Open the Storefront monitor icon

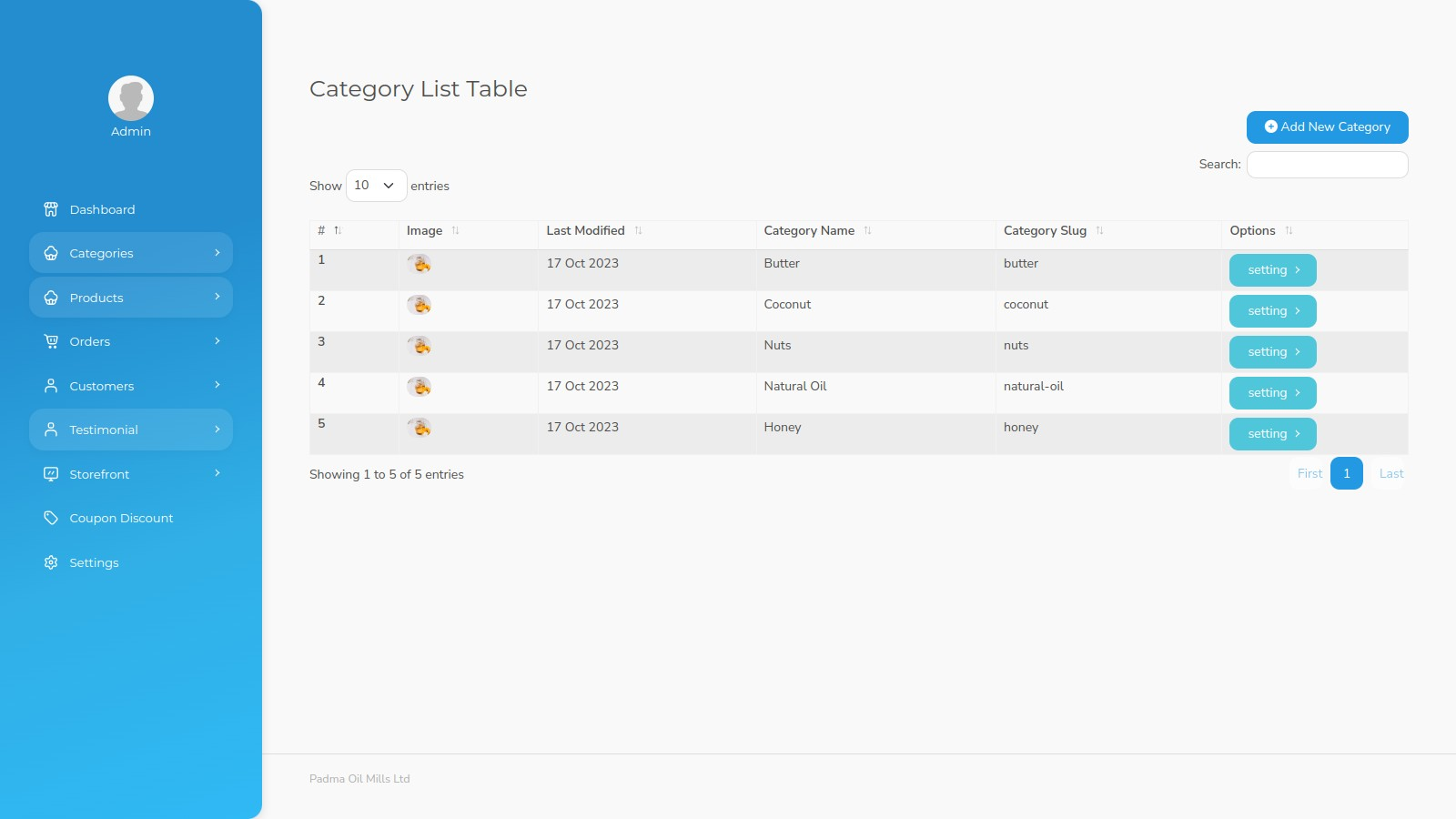tap(51, 473)
